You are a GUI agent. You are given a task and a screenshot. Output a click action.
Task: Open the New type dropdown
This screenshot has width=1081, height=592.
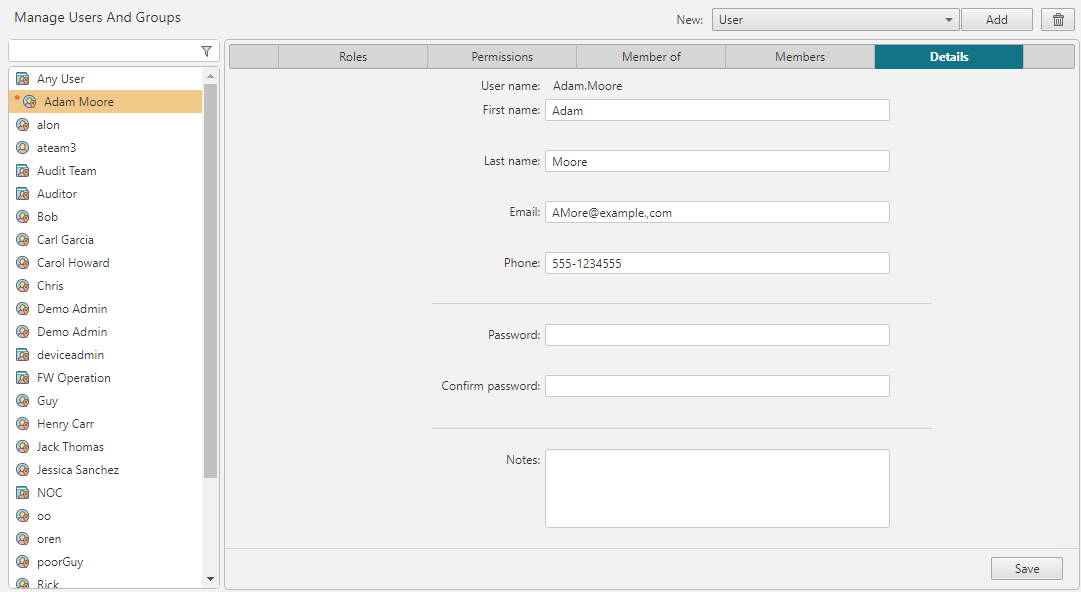[835, 20]
